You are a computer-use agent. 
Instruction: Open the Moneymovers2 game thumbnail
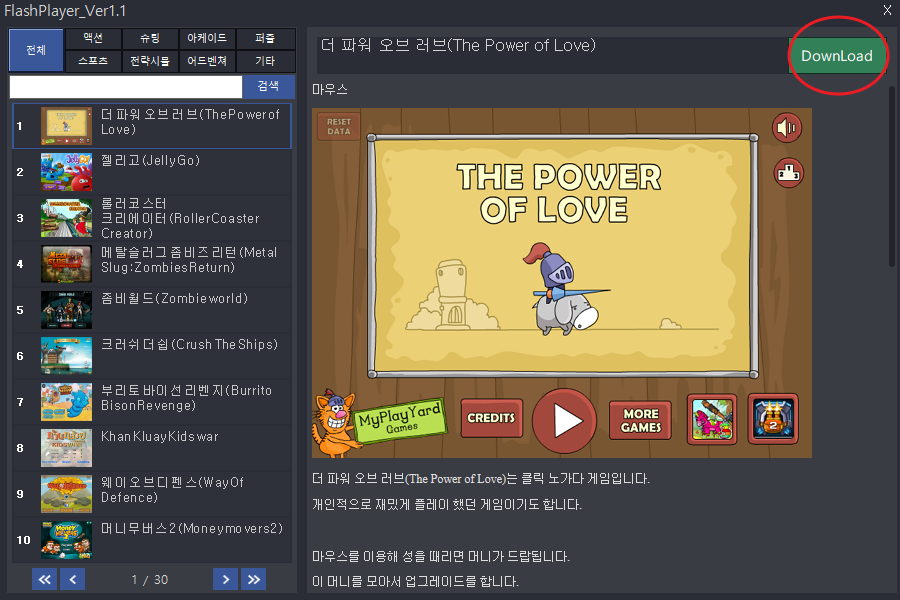point(66,540)
